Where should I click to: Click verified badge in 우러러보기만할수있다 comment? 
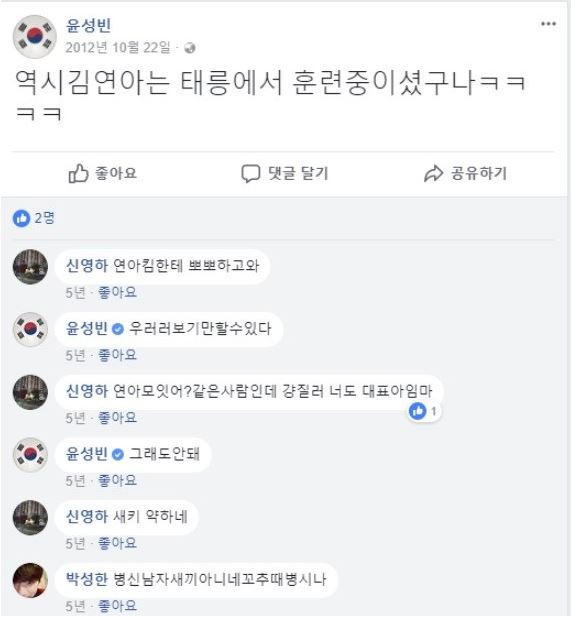click(117, 329)
